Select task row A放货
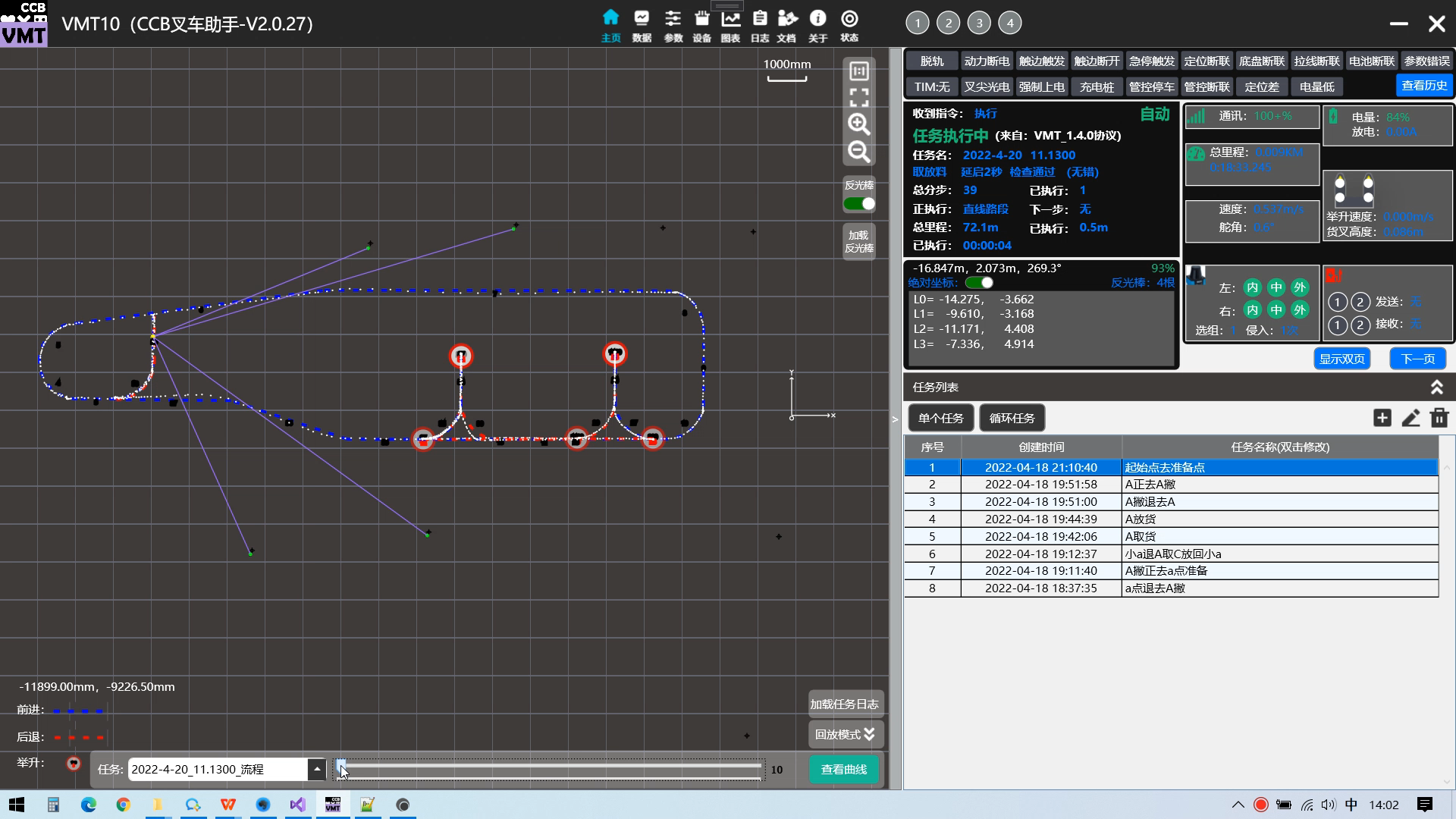Screen dimensions: 1456x819 tap(1171, 519)
